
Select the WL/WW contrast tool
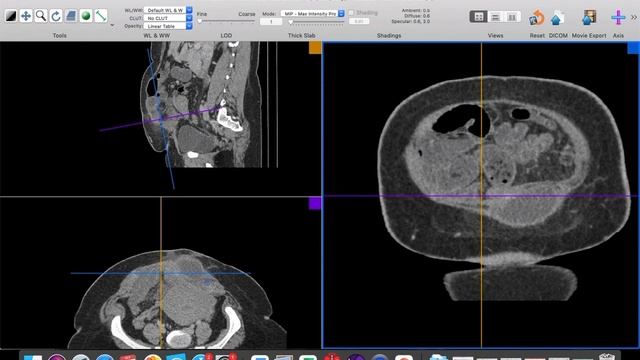(x=11, y=16)
